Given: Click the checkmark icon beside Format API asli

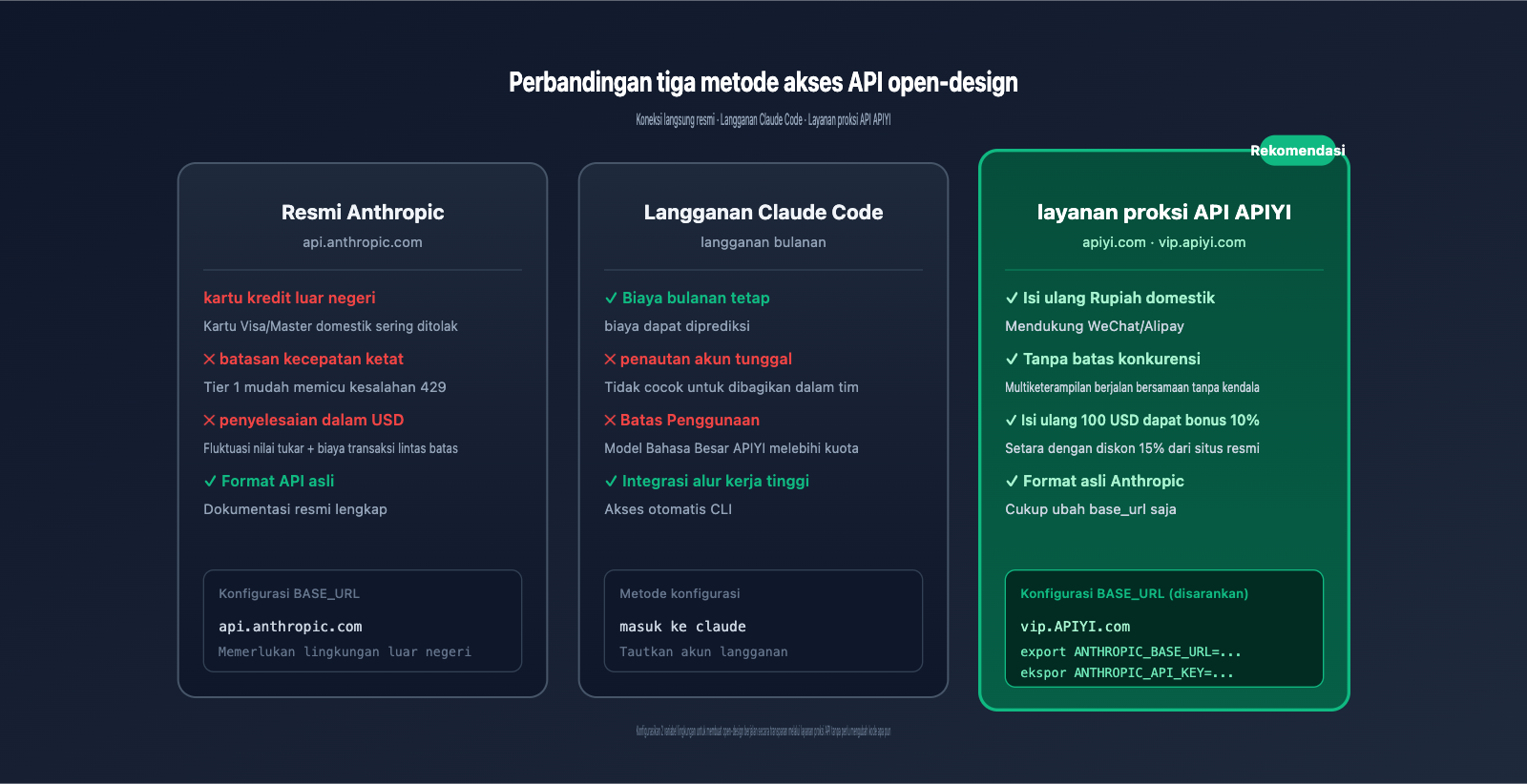Looking at the screenshot, I should (x=210, y=482).
